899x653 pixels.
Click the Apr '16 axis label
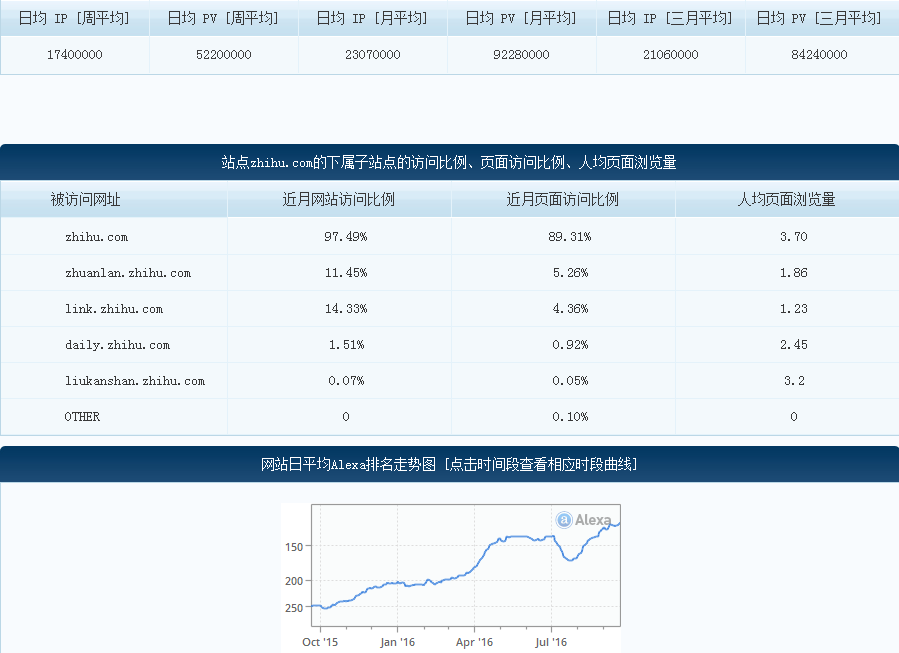[474, 642]
